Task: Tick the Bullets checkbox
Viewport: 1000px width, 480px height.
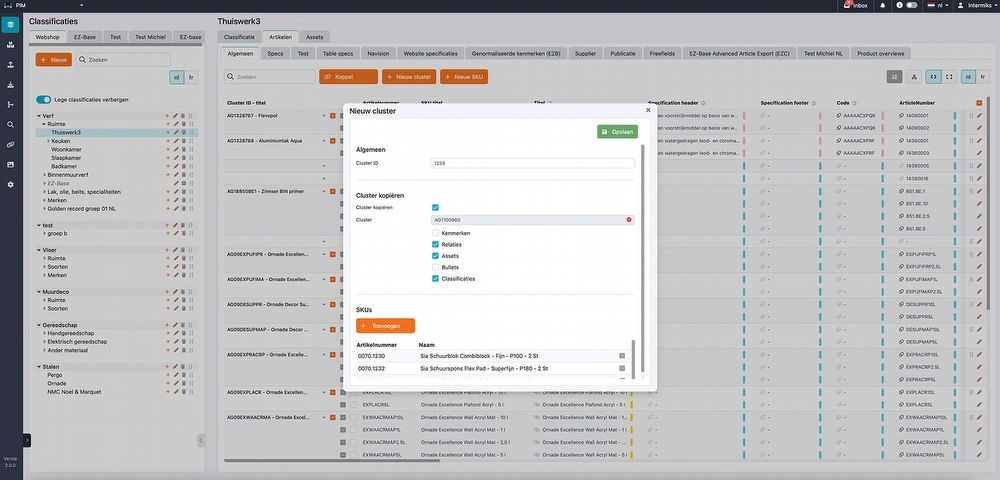Action: 435,267
